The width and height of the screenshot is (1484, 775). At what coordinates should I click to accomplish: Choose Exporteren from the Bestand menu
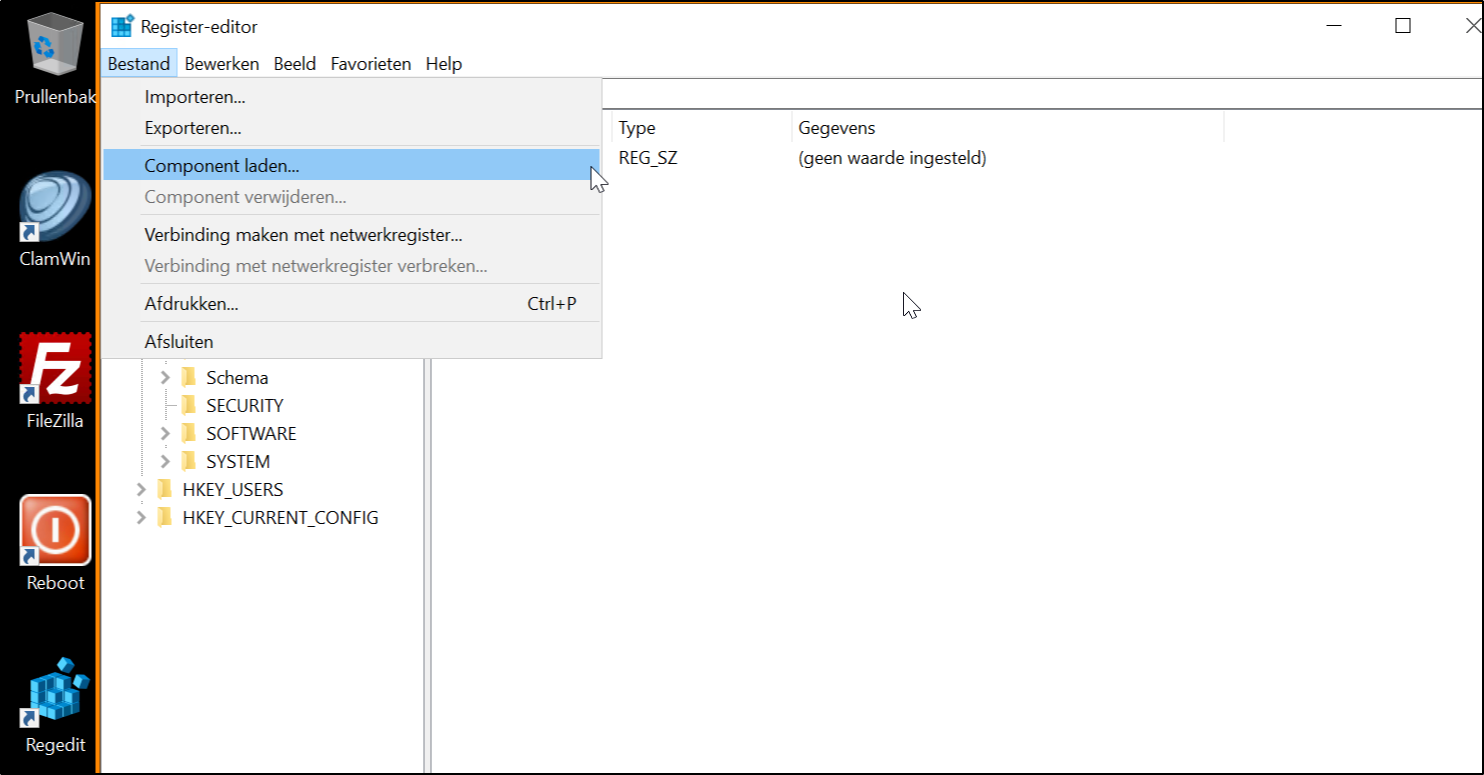coord(194,128)
